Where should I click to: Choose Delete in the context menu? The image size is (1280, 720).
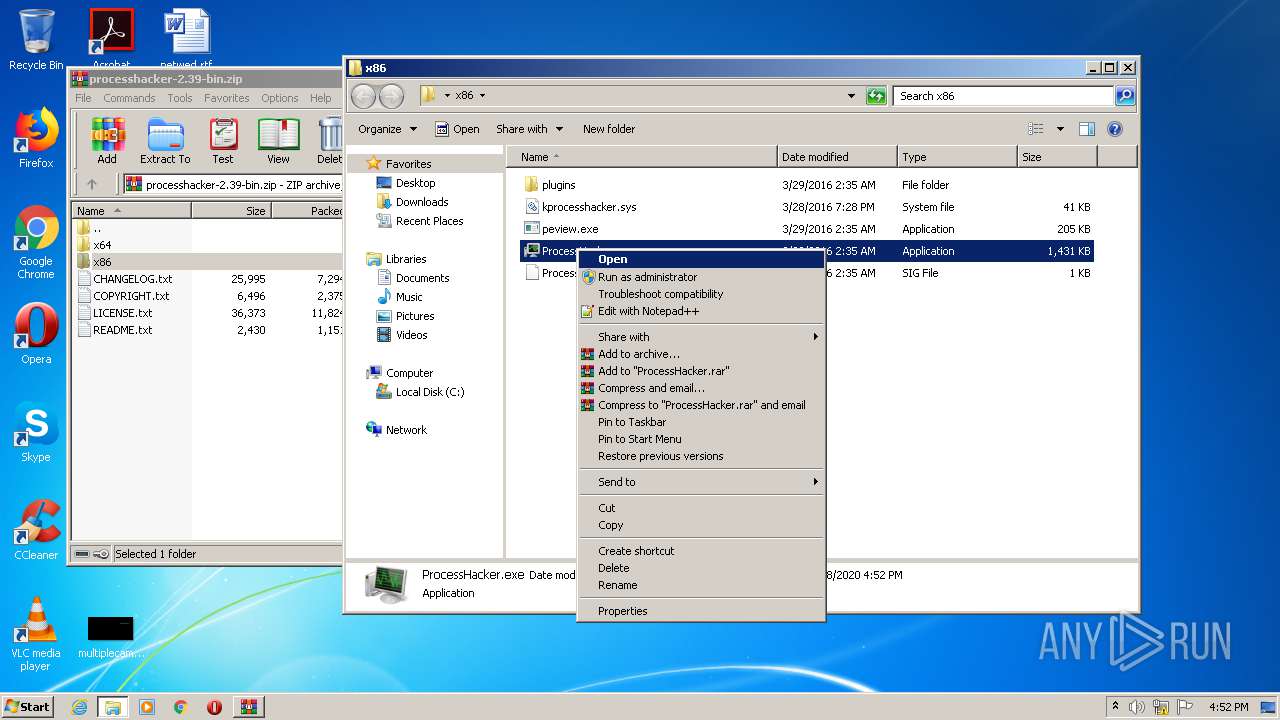[x=701, y=568]
